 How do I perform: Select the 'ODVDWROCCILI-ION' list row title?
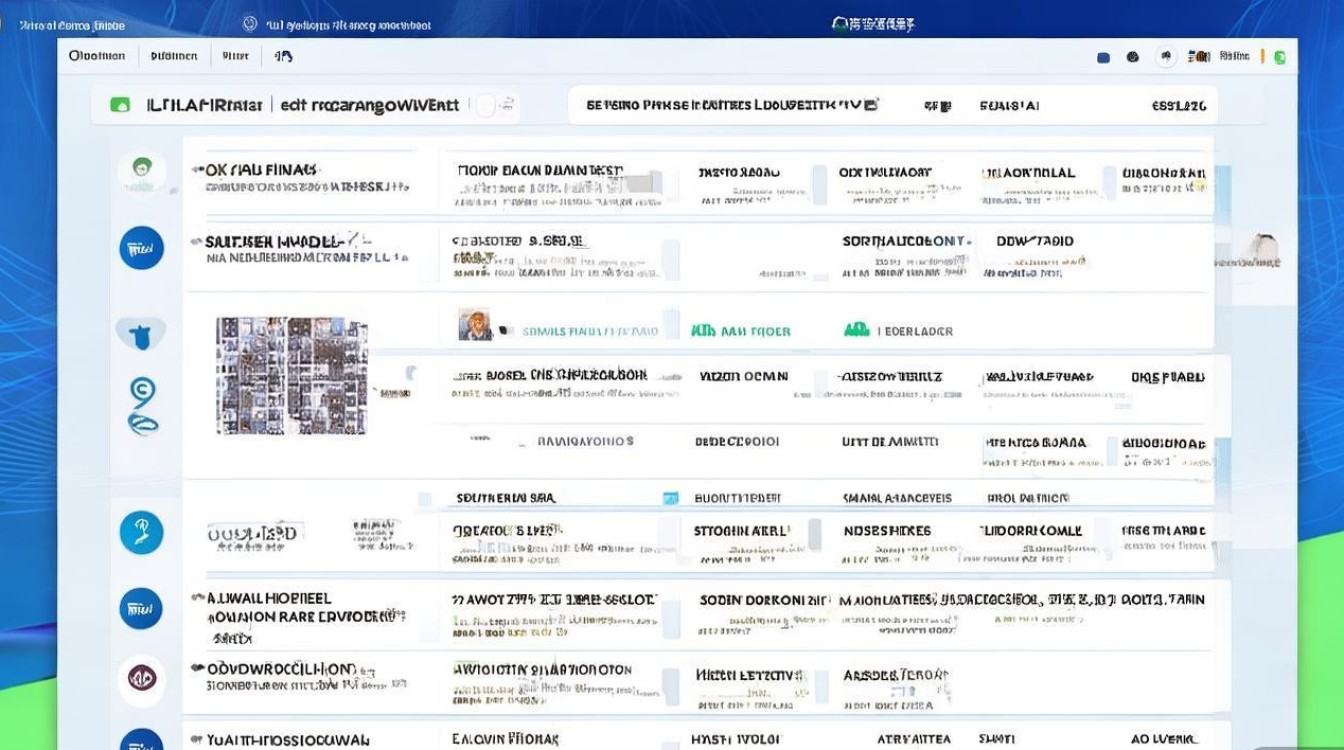(x=280, y=669)
